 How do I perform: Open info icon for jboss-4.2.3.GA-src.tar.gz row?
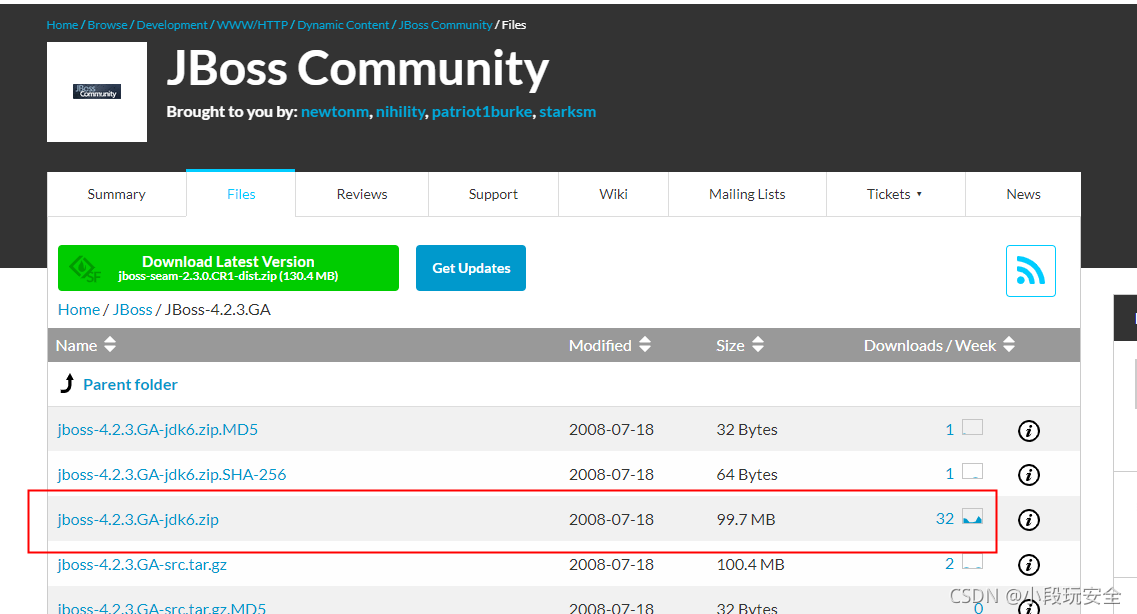point(1029,565)
